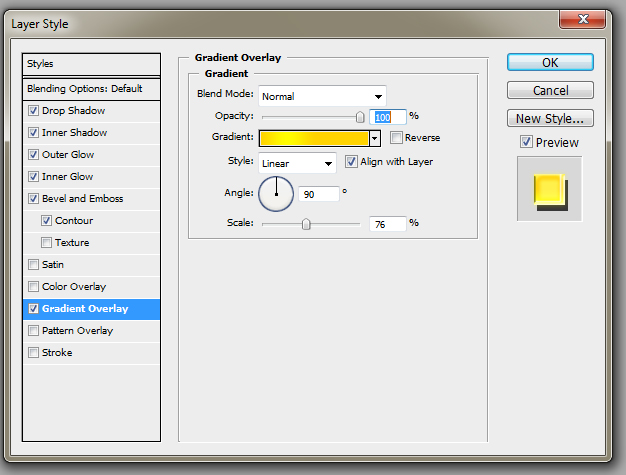Click the Angle dial control

point(276,194)
